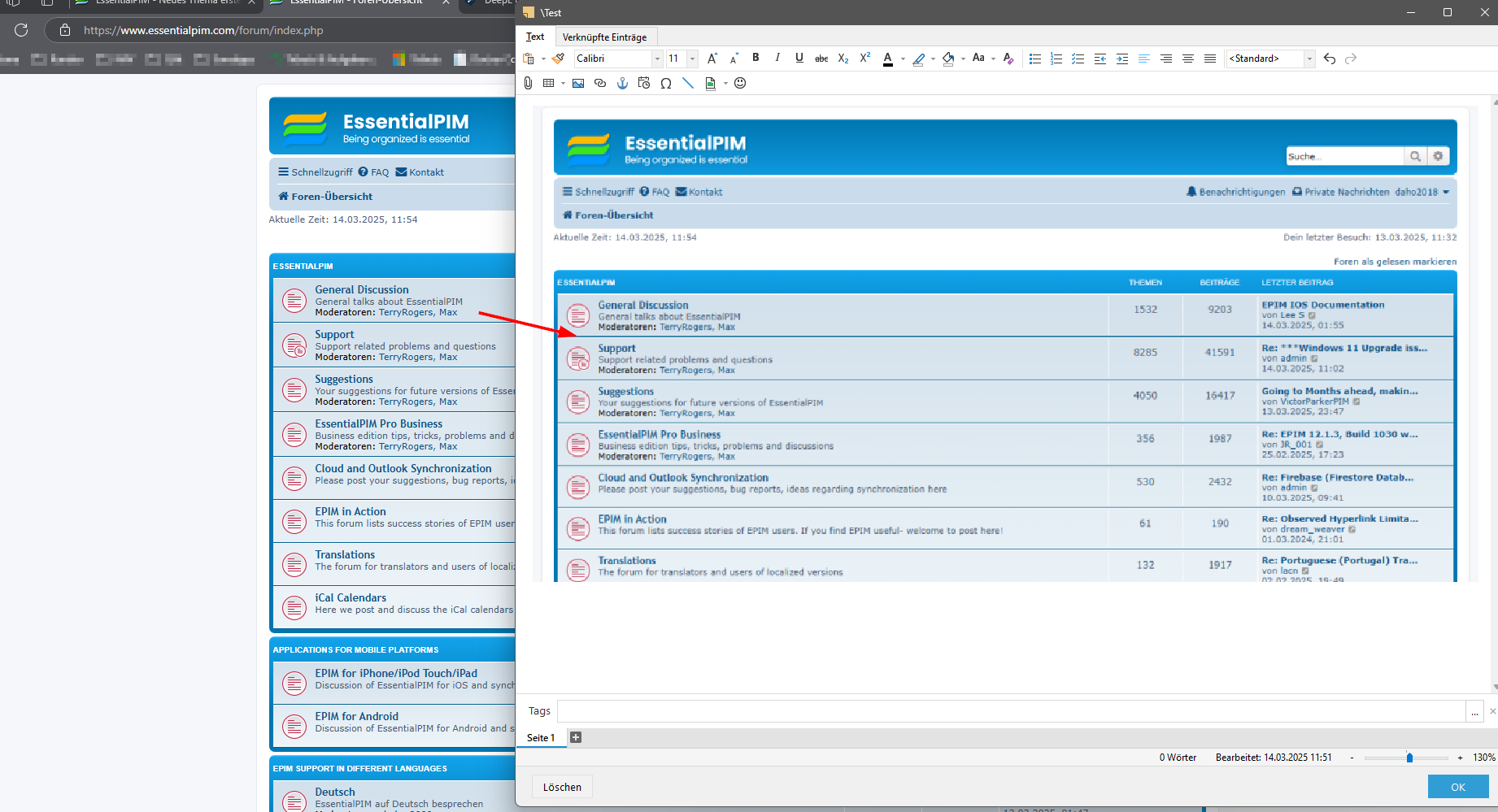Open Schnellzugriff menu in the browser forum
Image resolution: width=1498 pixels, height=812 pixels.
tap(316, 172)
